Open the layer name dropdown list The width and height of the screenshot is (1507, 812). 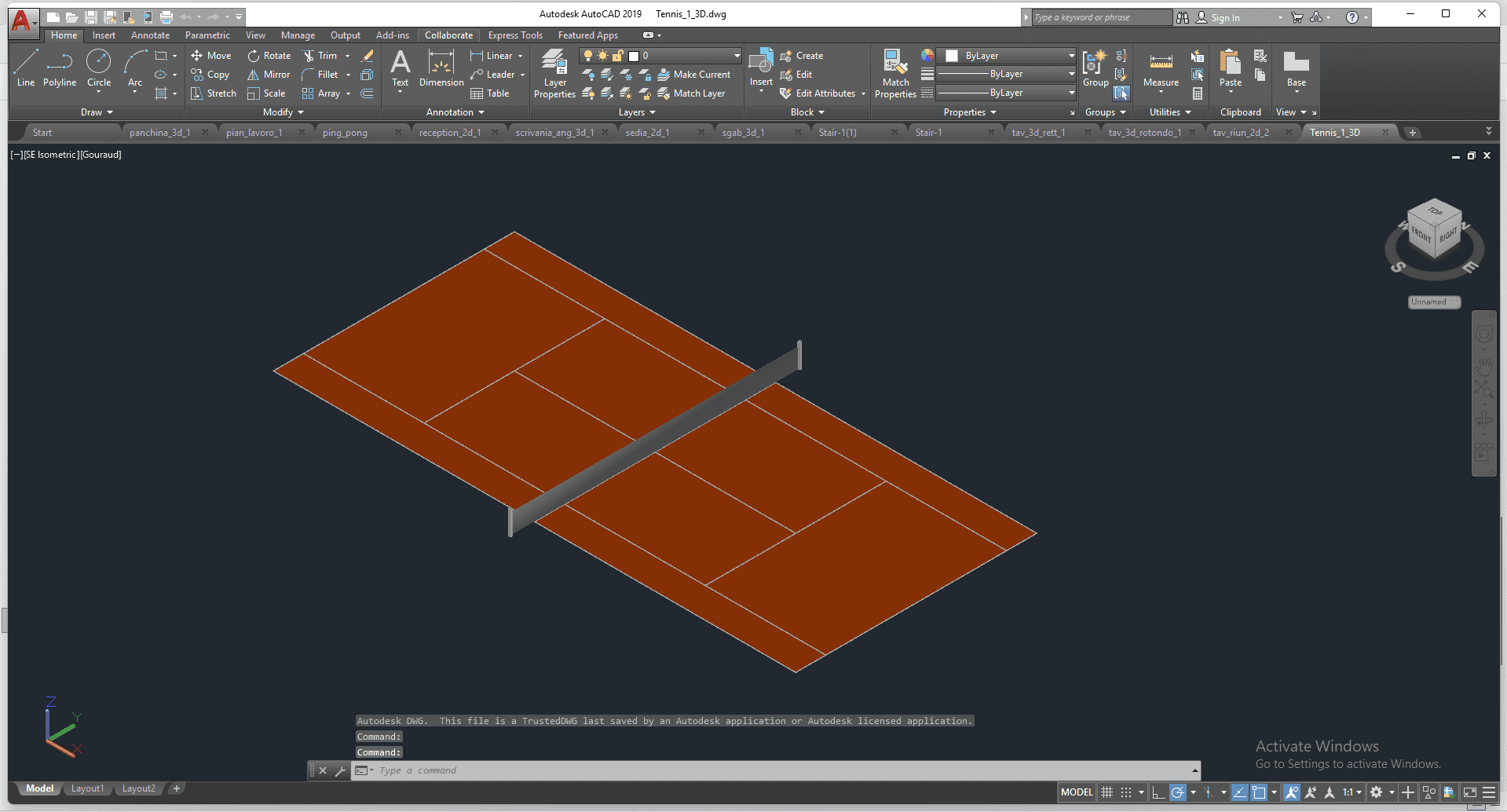(737, 56)
